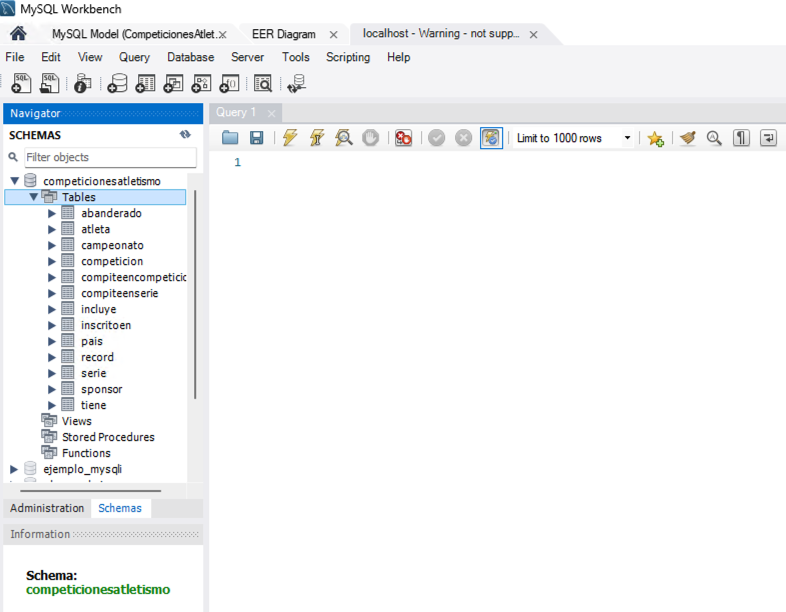Expand the ejemplo_mysqli schema
The image size is (786, 612).
pos(14,469)
